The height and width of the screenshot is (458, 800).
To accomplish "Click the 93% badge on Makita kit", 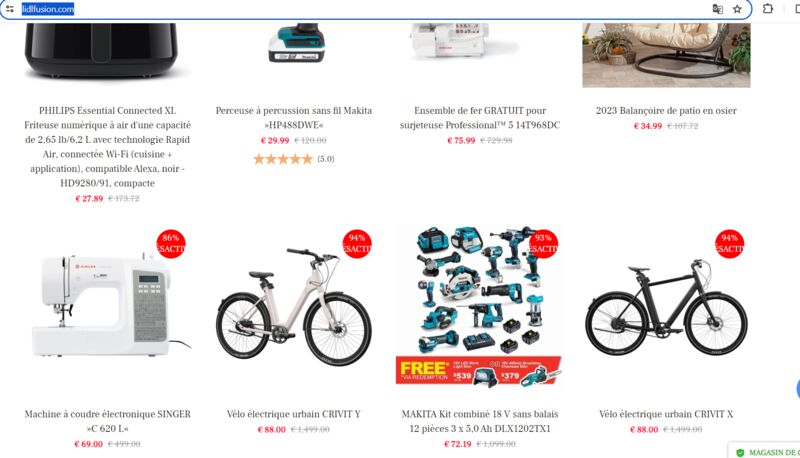I will click(543, 243).
